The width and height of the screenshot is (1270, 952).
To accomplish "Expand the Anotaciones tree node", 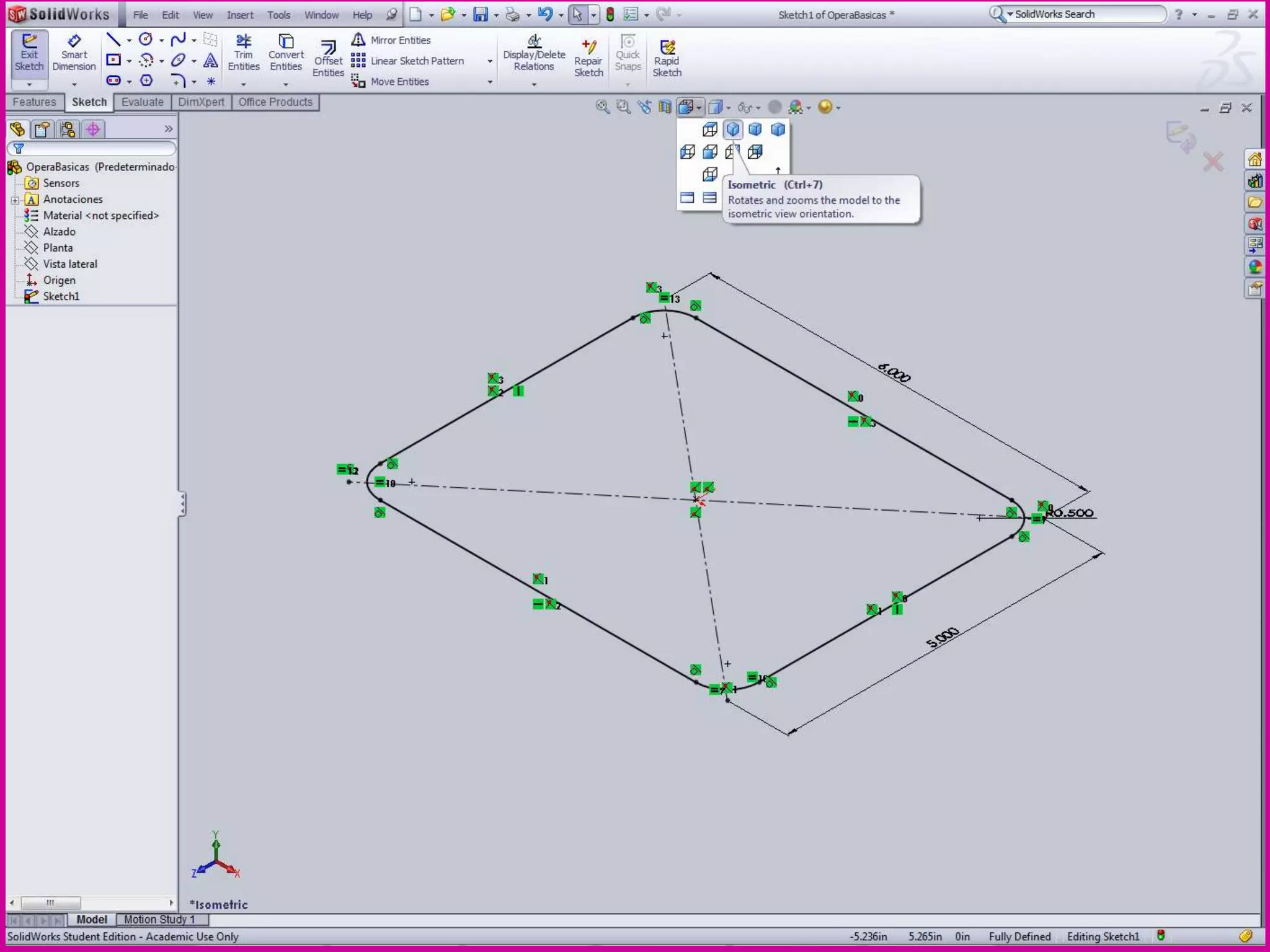I will [x=15, y=200].
